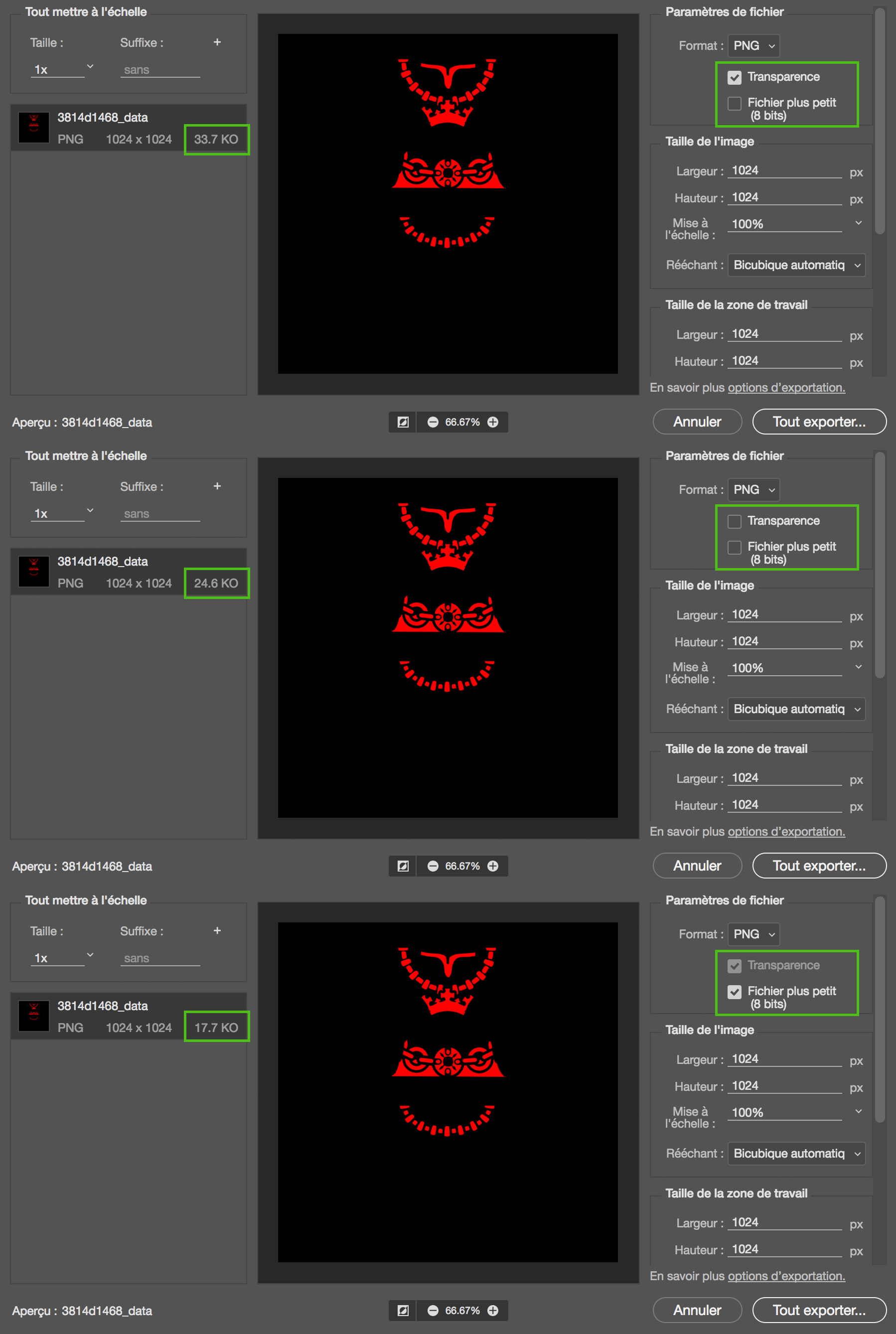Click Tout exporter in the 24.6 KO dialog
Screen dimensions: 896x1334
(x=819, y=866)
